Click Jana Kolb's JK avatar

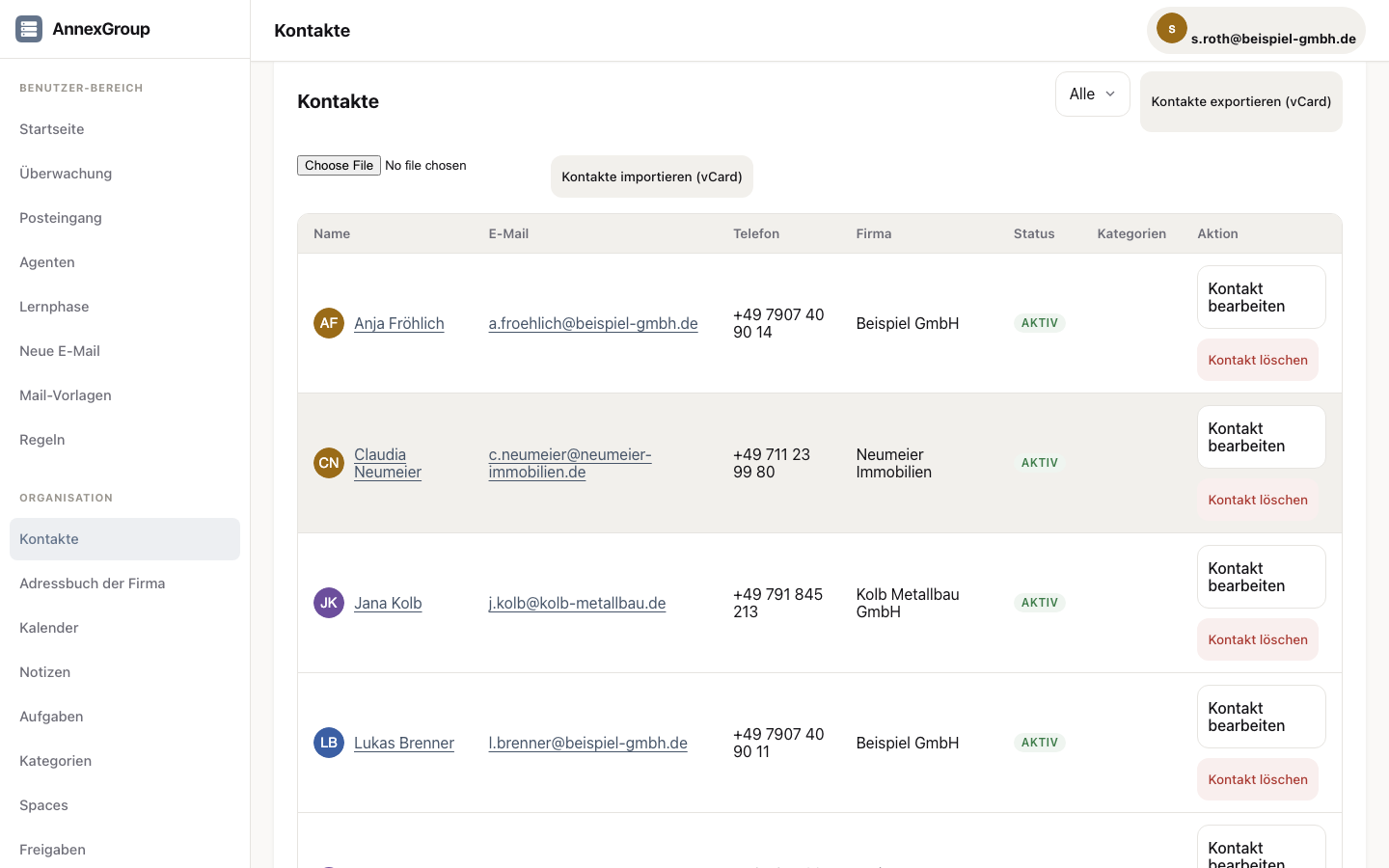pyautogui.click(x=329, y=603)
